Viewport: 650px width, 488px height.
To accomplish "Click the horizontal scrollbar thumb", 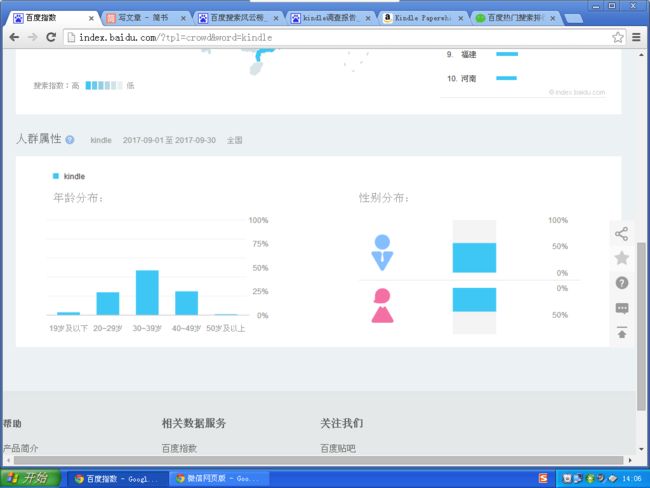I will [318, 460].
